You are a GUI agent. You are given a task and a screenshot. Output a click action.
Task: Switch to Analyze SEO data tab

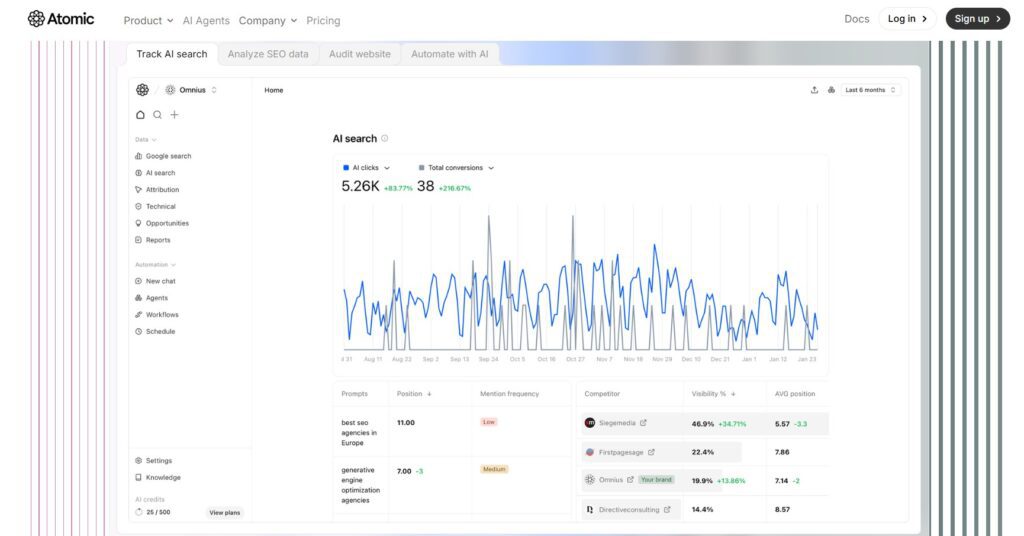pos(268,54)
